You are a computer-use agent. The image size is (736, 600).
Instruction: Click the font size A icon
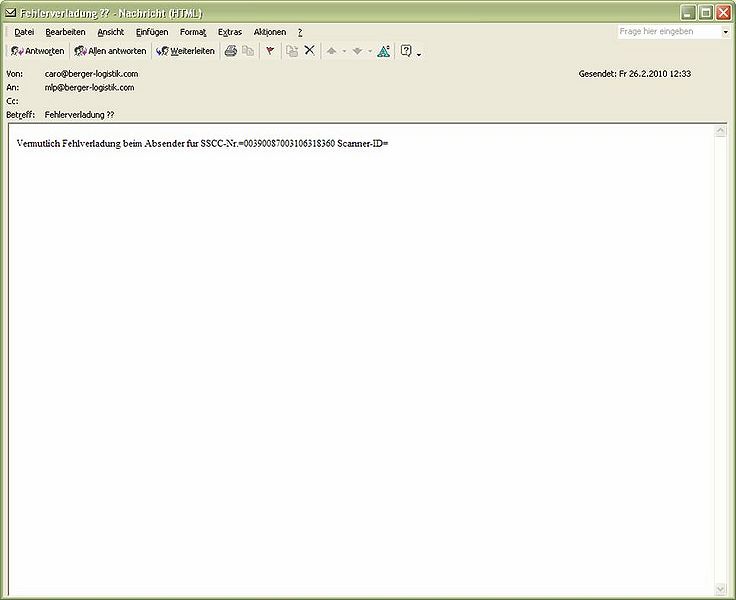(x=383, y=51)
